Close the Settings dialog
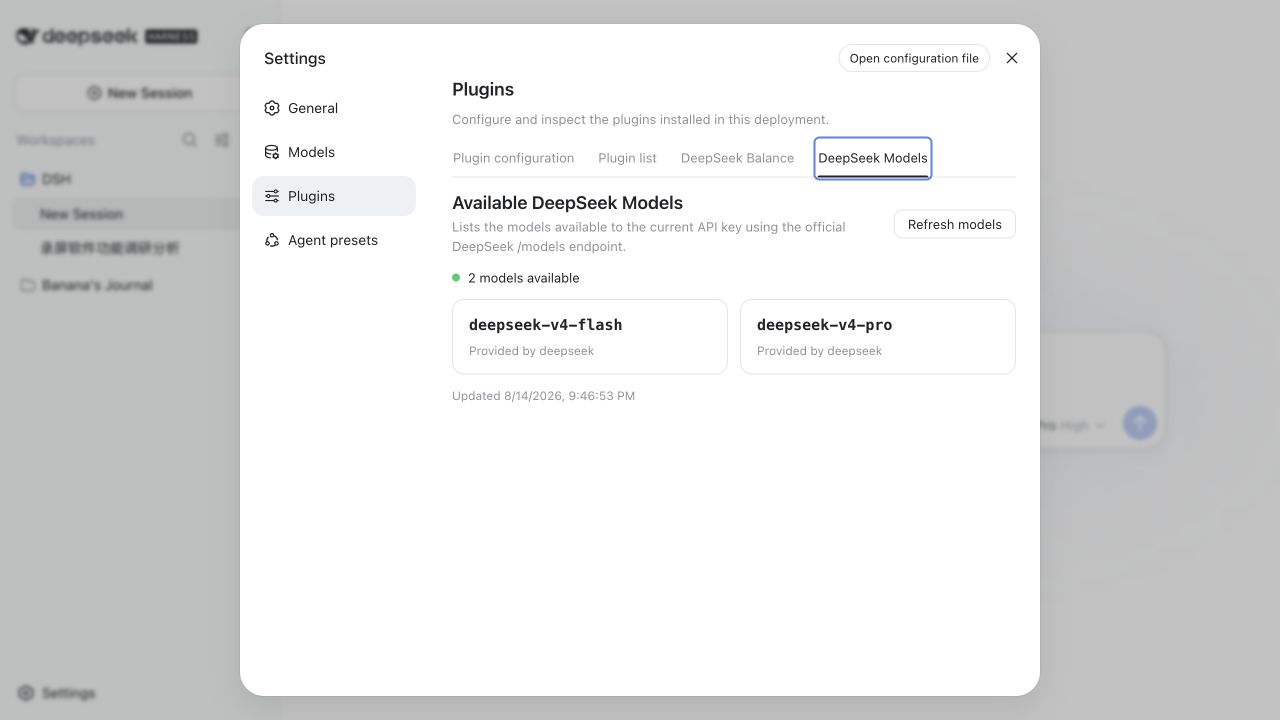The width and height of the screenshot is (1280, 720). 1012,58
